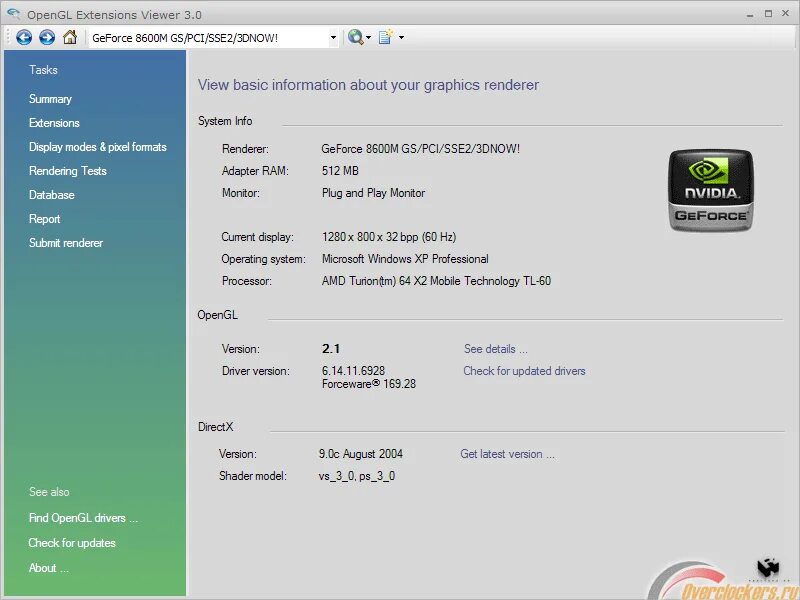Click the renderer name GeForce 8600M GS/PCI/SSE2/3DNOW! in System Info

click(420, 149)
